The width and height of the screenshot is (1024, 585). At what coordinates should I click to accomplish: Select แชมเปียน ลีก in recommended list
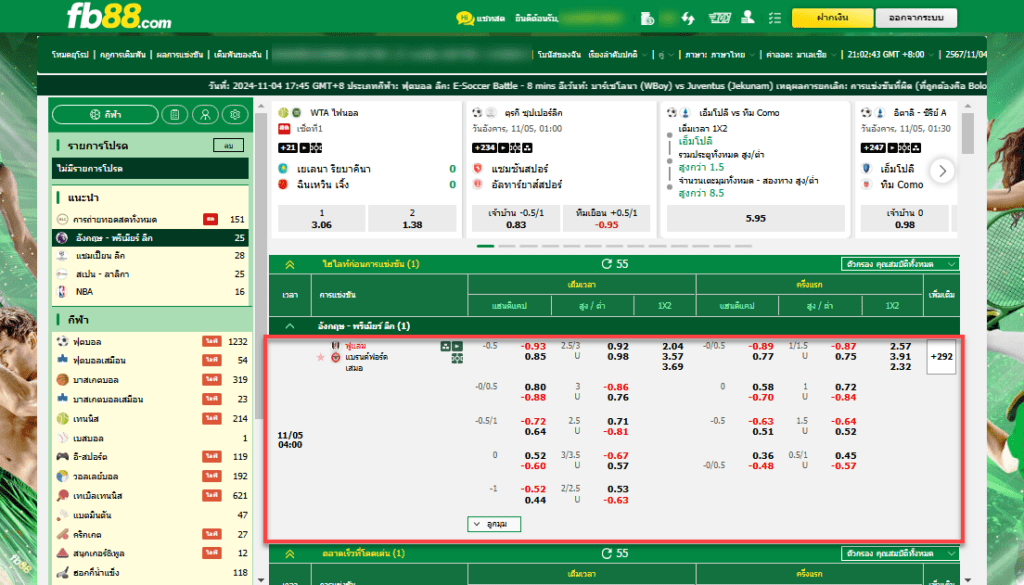point(151,256)
